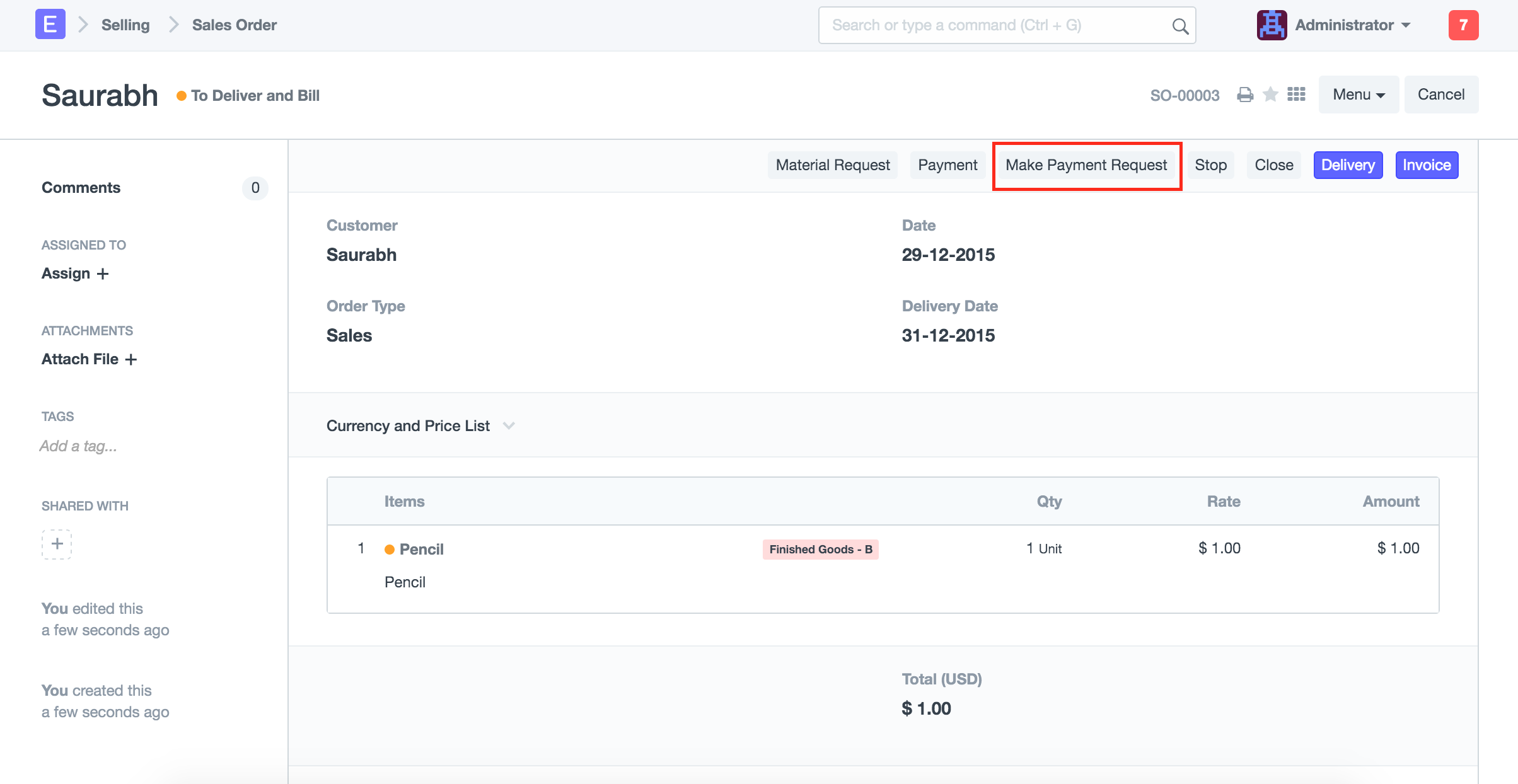Open the Administrator user dropdown
Image resolution: width=1518 pixels, height=784 pixels.
pyautogui.click(x=1352, y=25)
